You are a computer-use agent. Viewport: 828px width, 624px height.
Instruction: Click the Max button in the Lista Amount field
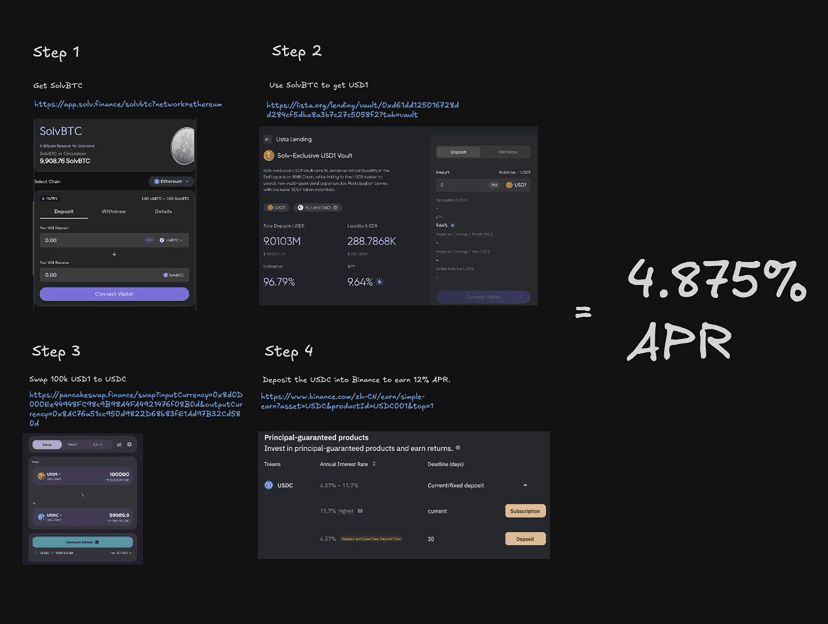pos(494,185)
